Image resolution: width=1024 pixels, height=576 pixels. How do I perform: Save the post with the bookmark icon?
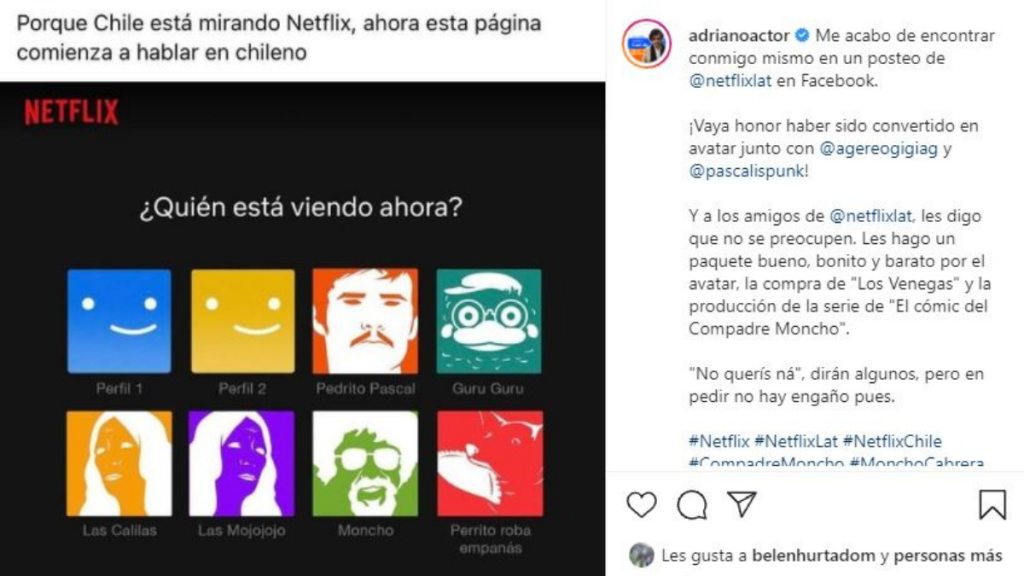(992, 505)
